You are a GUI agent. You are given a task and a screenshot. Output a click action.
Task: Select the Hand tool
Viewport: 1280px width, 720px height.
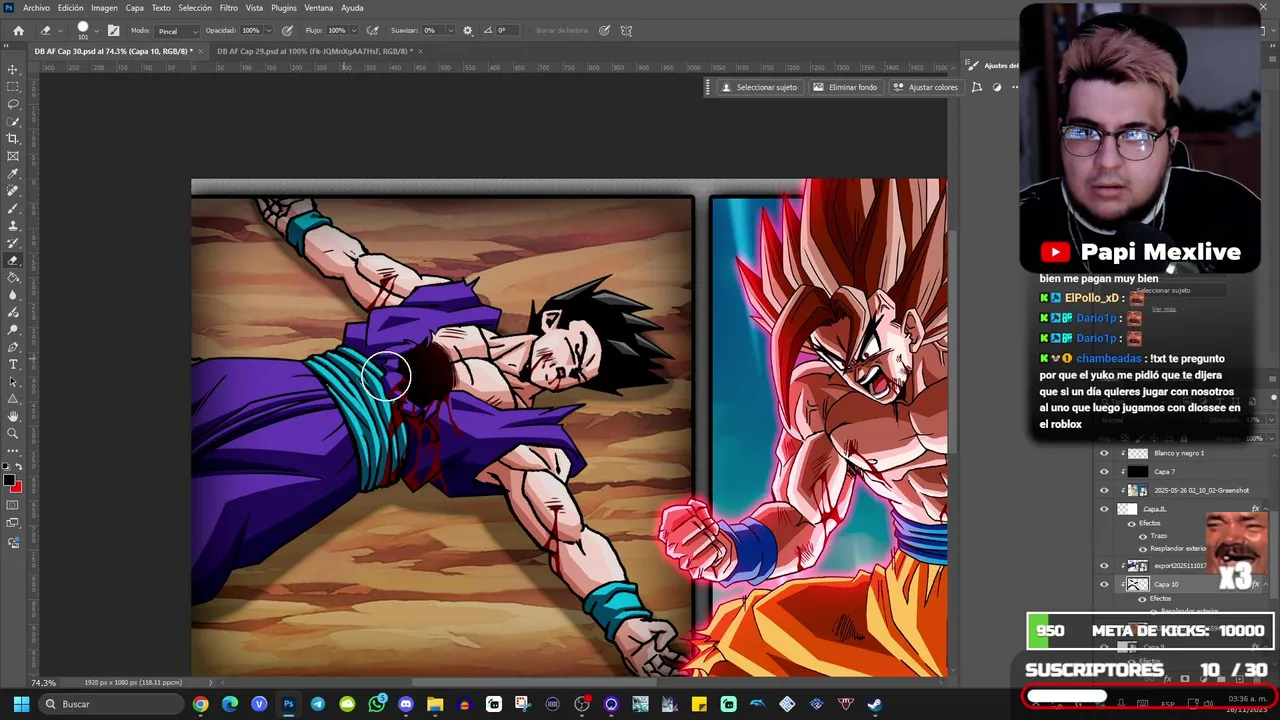13,416
